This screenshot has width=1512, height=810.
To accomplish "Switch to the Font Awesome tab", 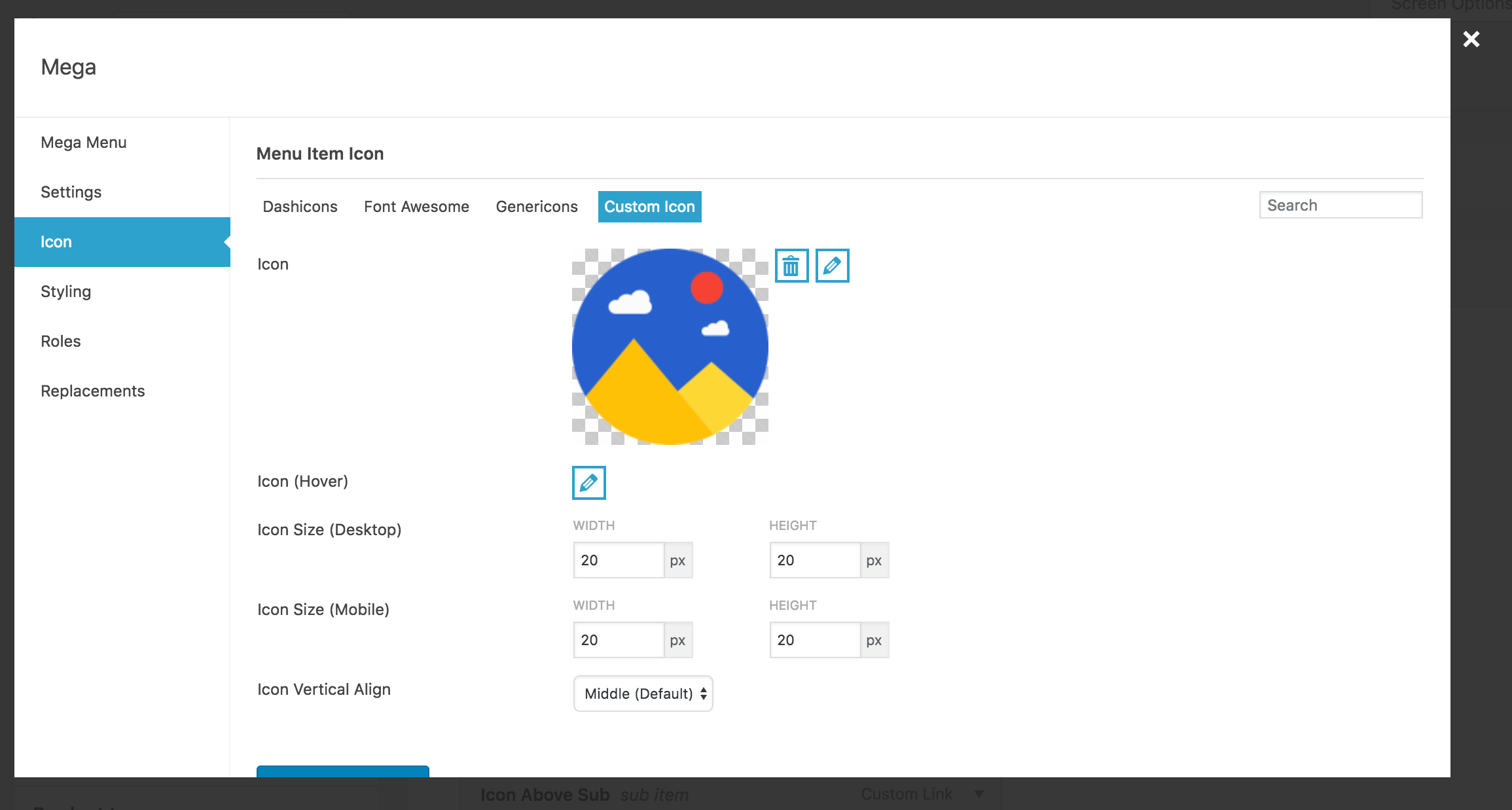I will click(x=416, y=207).
